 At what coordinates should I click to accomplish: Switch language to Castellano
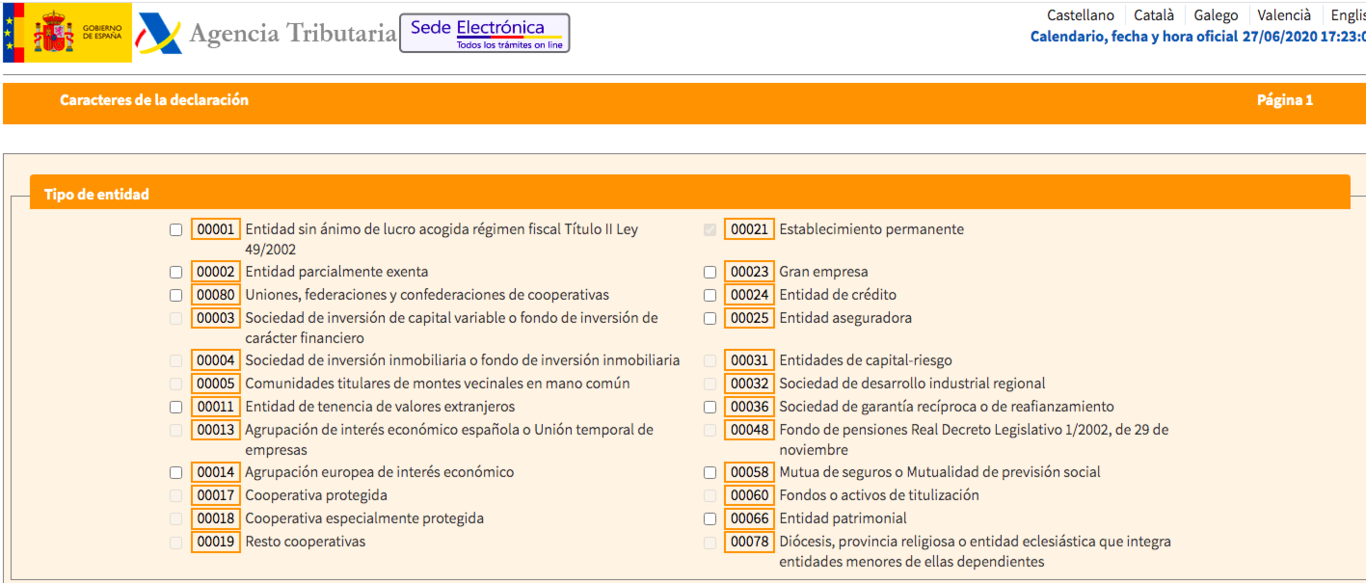click(1080, 15)
